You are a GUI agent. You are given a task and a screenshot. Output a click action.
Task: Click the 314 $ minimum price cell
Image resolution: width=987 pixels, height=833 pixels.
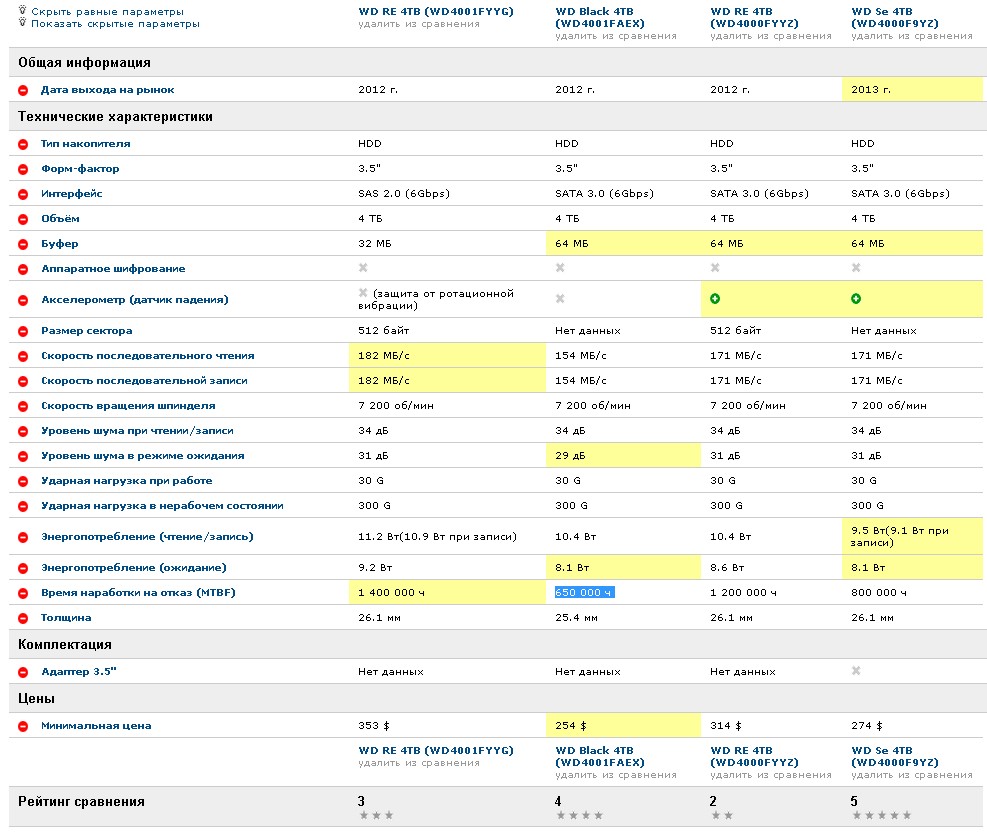pos(726,726)
